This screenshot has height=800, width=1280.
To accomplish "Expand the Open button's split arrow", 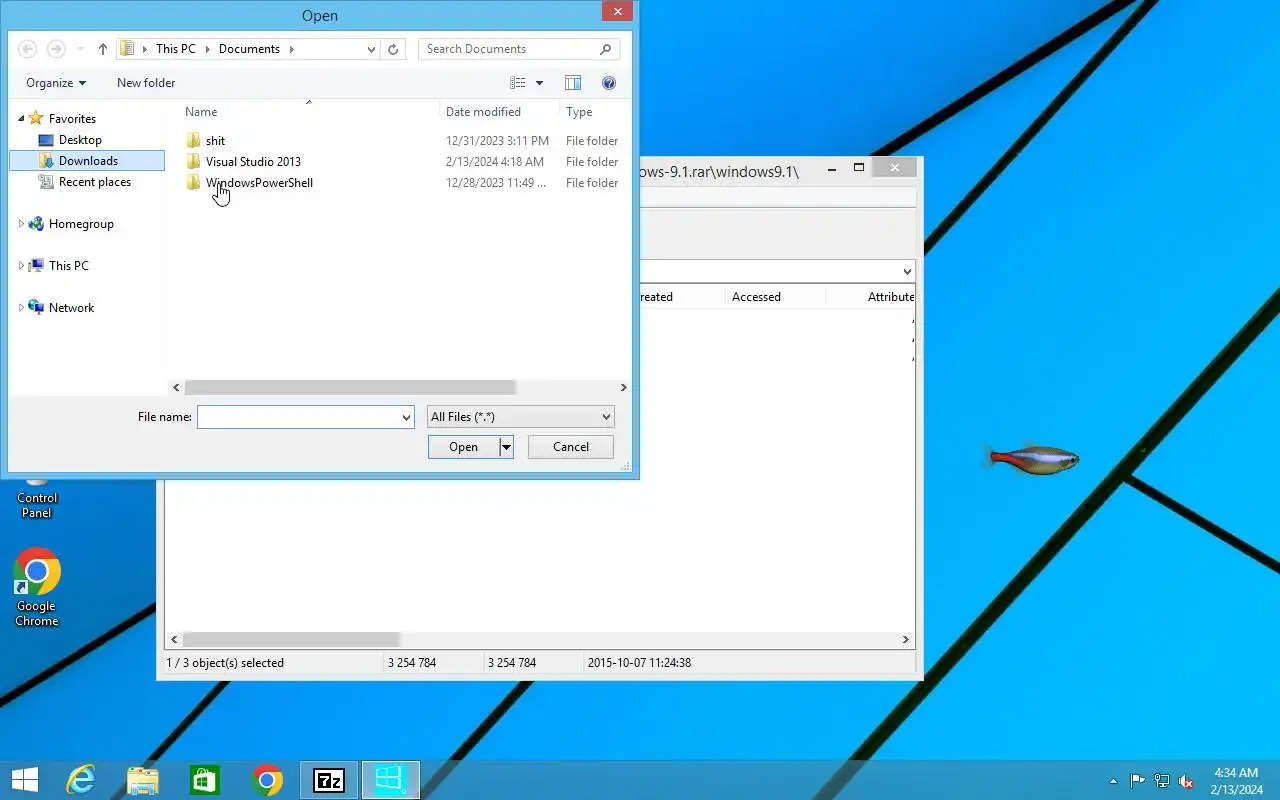I will click(506, 447).
